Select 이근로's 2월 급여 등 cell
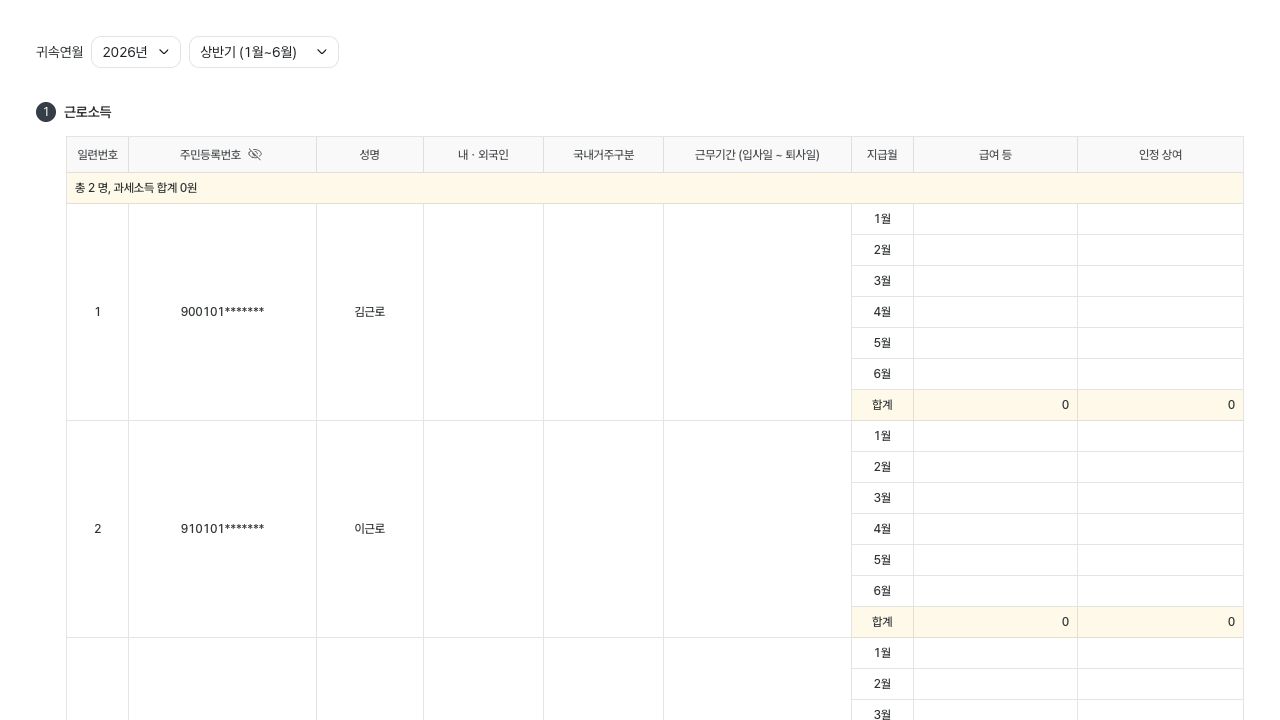This screenshot has width=1280, height=720. click(995, 467)
